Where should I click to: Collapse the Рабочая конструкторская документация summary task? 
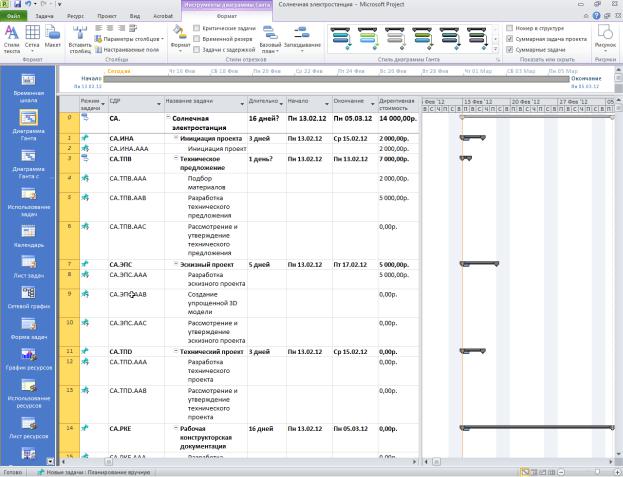176,428
